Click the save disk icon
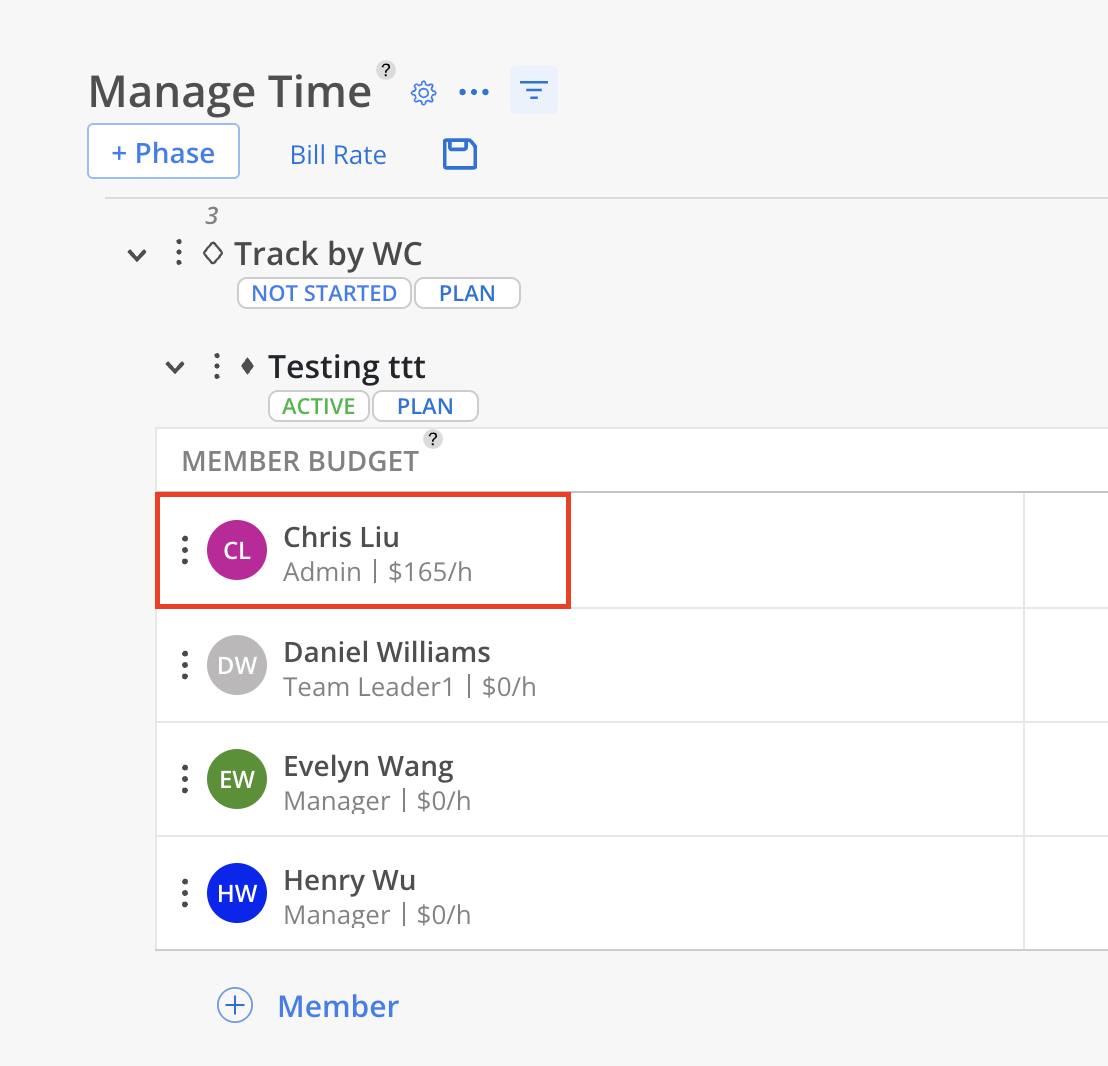The image size is (1108, 1066). (x=460, y=153)
